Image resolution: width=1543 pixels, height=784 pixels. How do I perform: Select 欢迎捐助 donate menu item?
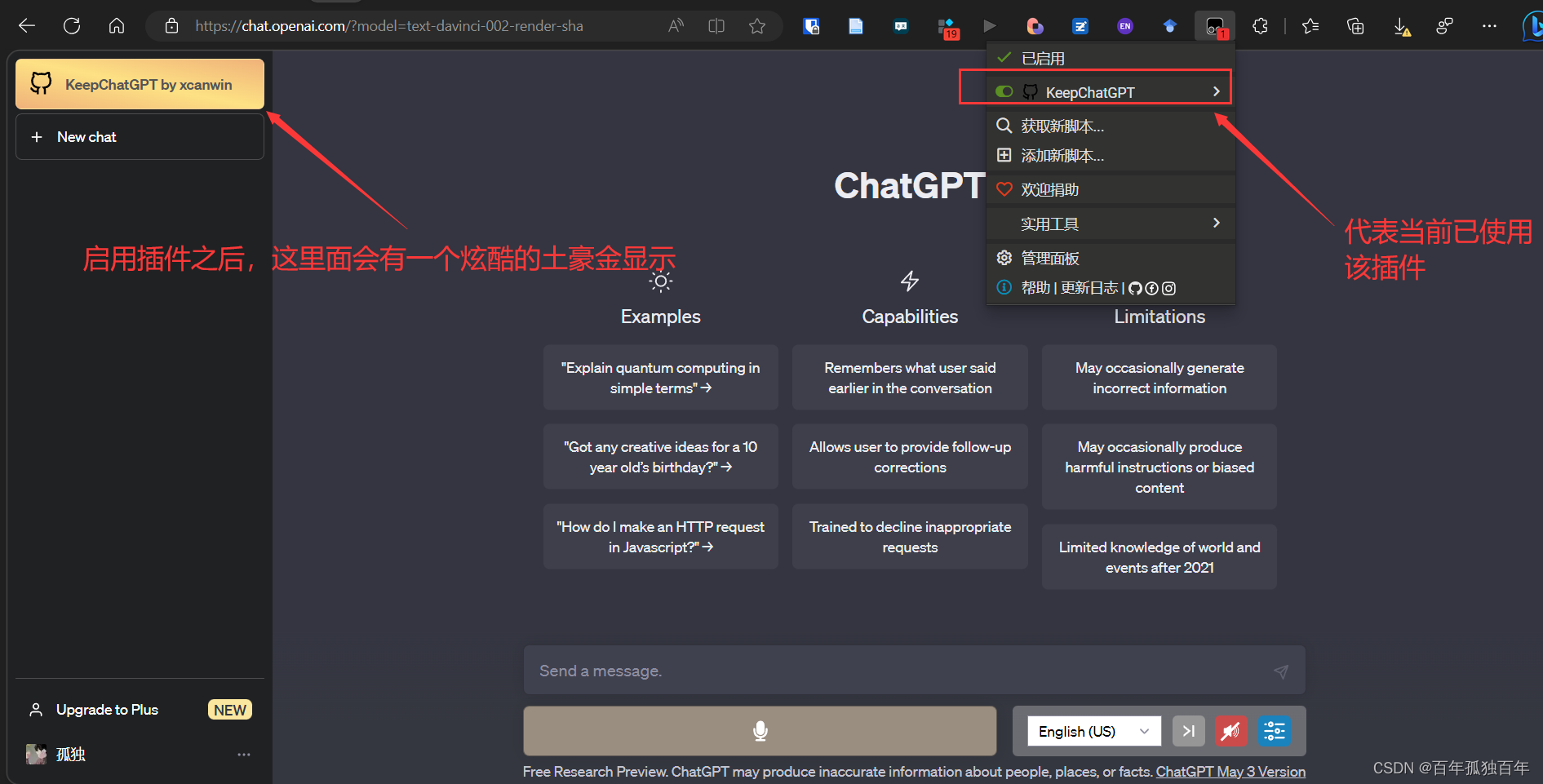click(x=1111, y=189)
